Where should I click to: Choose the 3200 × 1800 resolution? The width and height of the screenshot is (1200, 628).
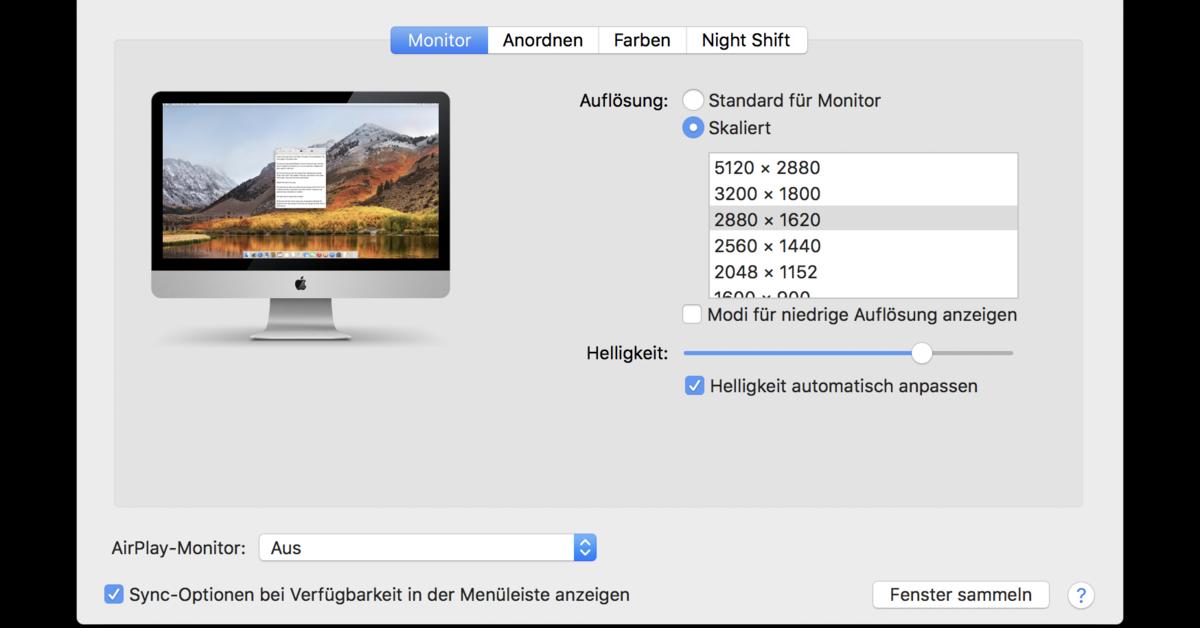coord(863,193)
